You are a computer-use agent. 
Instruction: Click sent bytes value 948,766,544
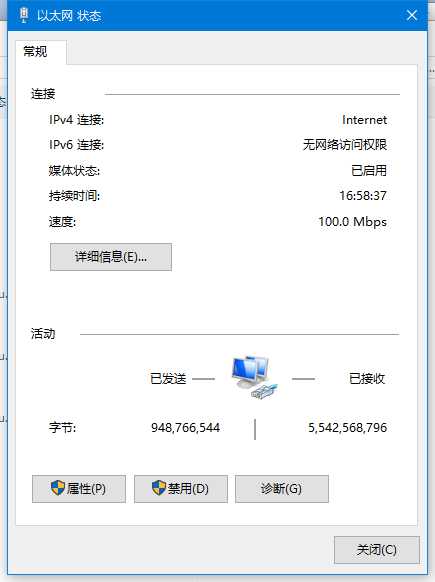[185, 428]
